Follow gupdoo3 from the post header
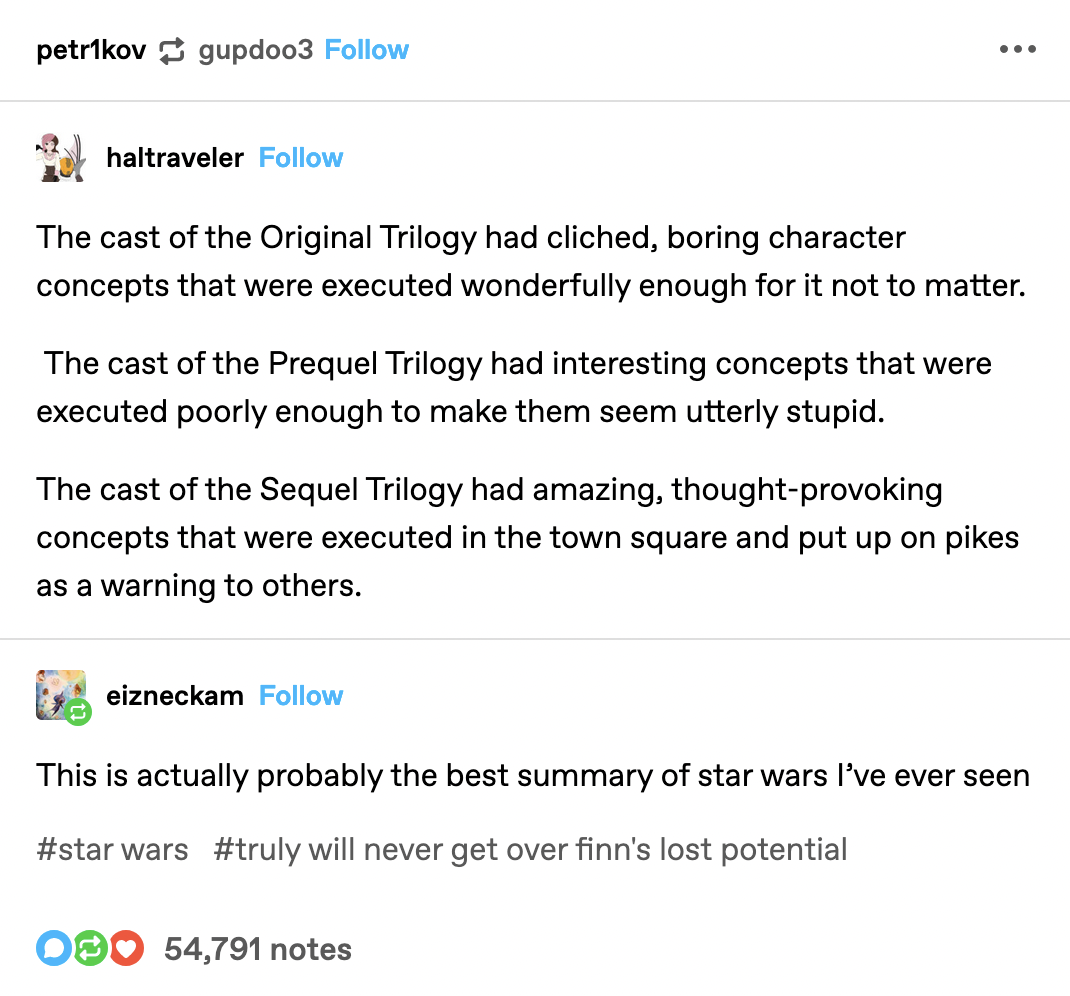This screenshot has width=1070, height=996. pyautogui.click(x=367, y=50)
